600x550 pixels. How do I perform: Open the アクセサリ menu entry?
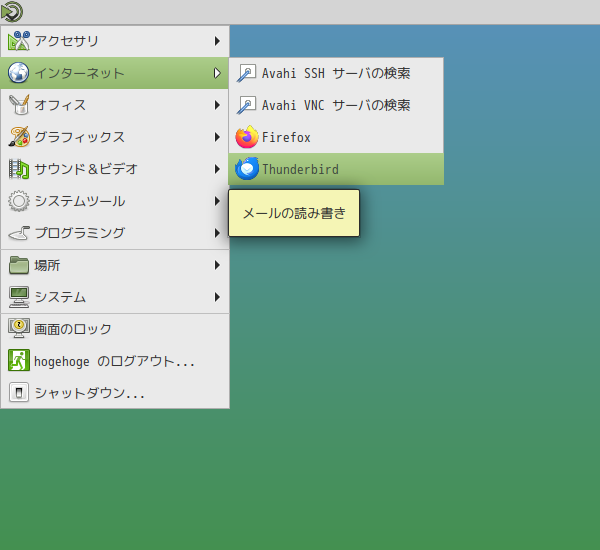pyautogui.click(x=115, y=41)
